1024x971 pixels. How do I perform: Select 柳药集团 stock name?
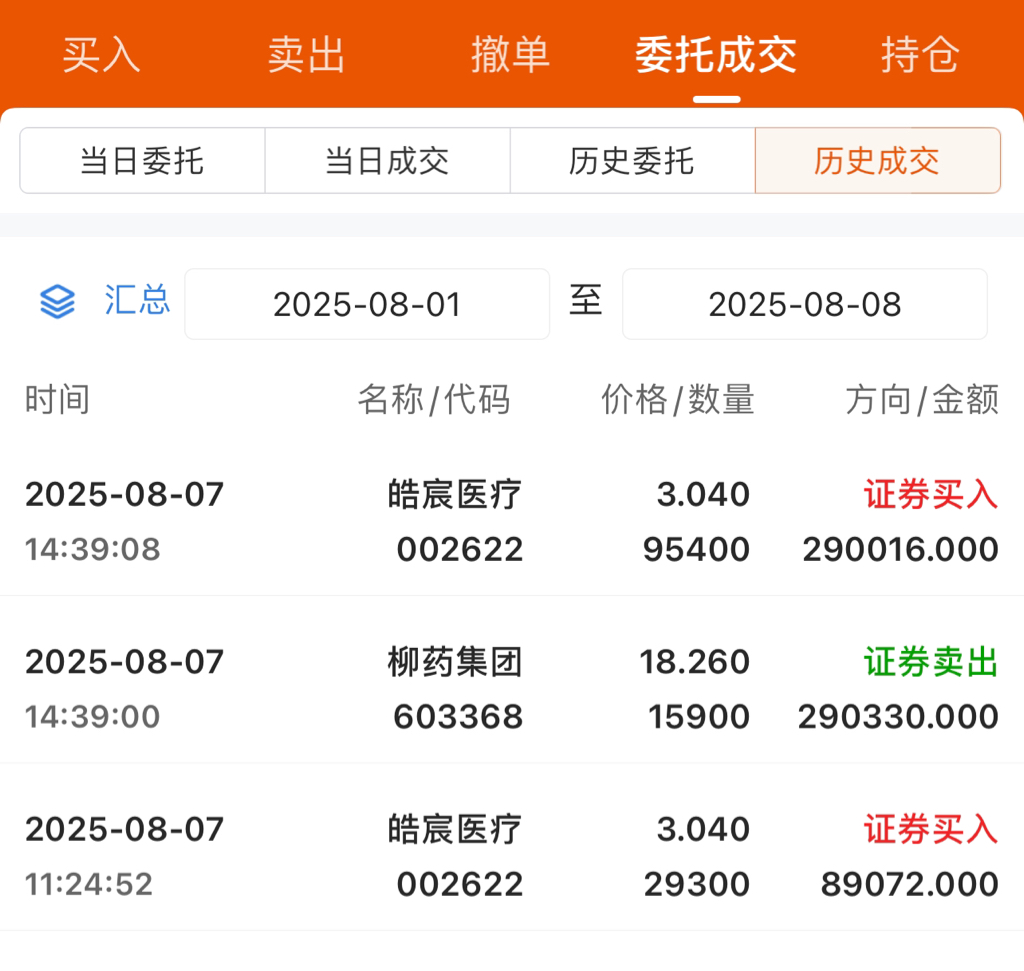click(x=455, y=661)
